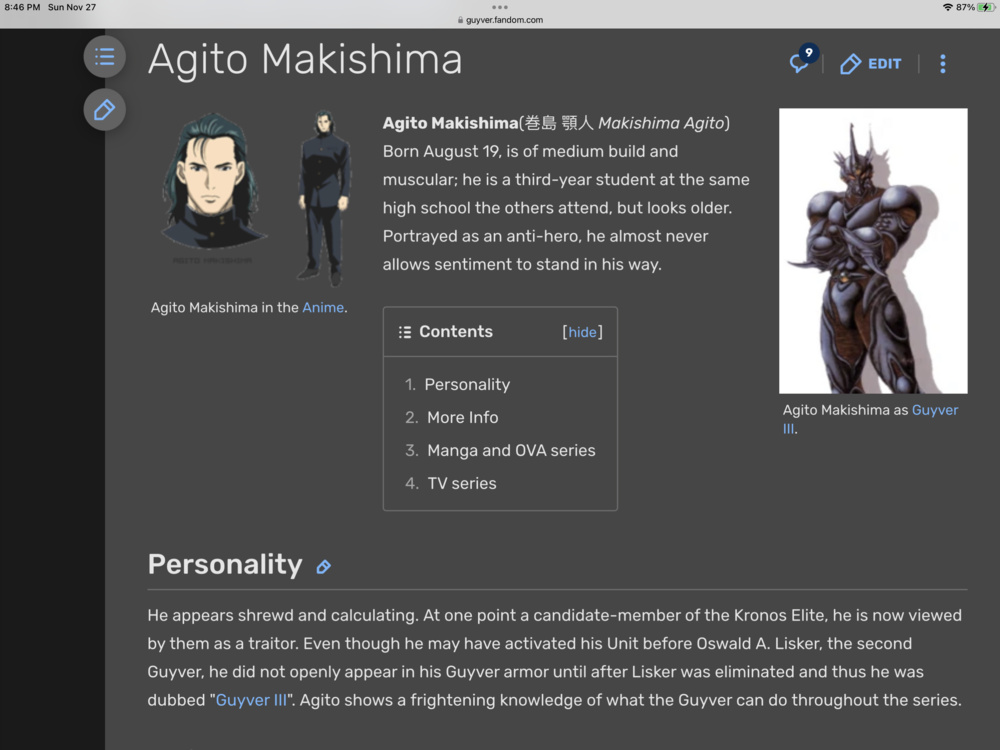Open Guyver III link in Personality paragraph

(251, 700)
